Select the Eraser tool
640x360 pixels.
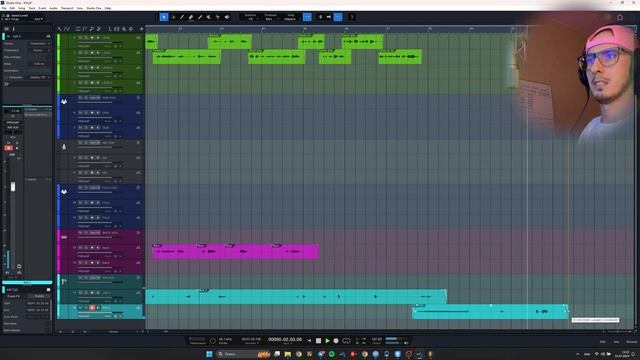[x=191, y=17]
